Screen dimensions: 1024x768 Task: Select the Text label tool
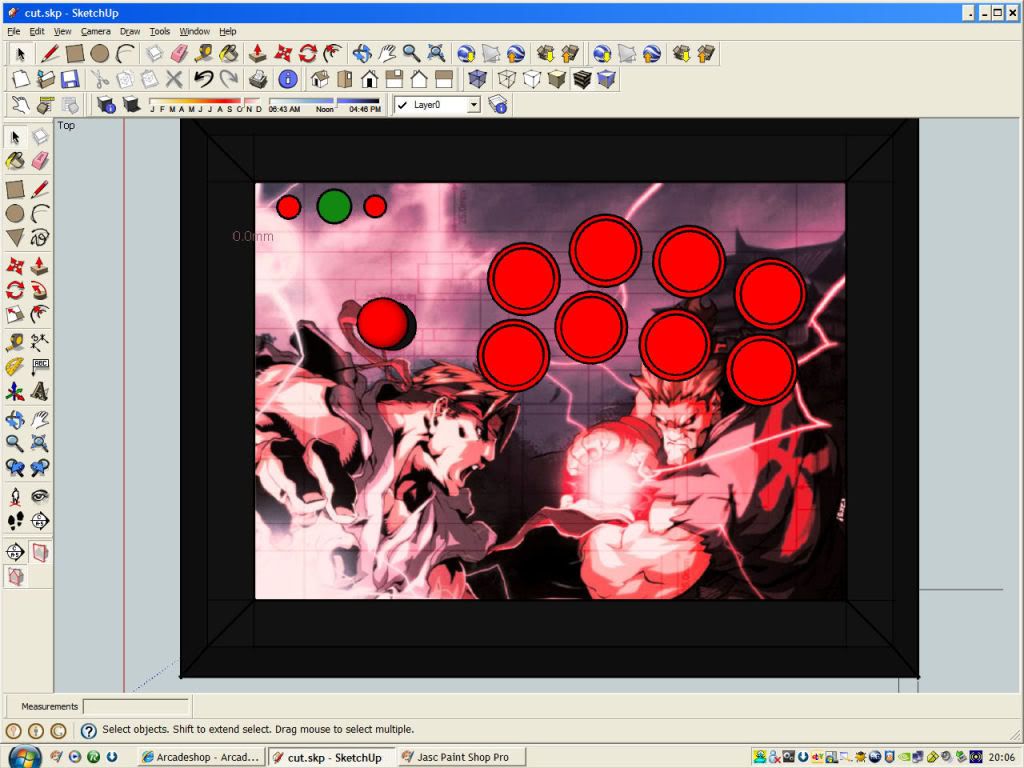40,366
